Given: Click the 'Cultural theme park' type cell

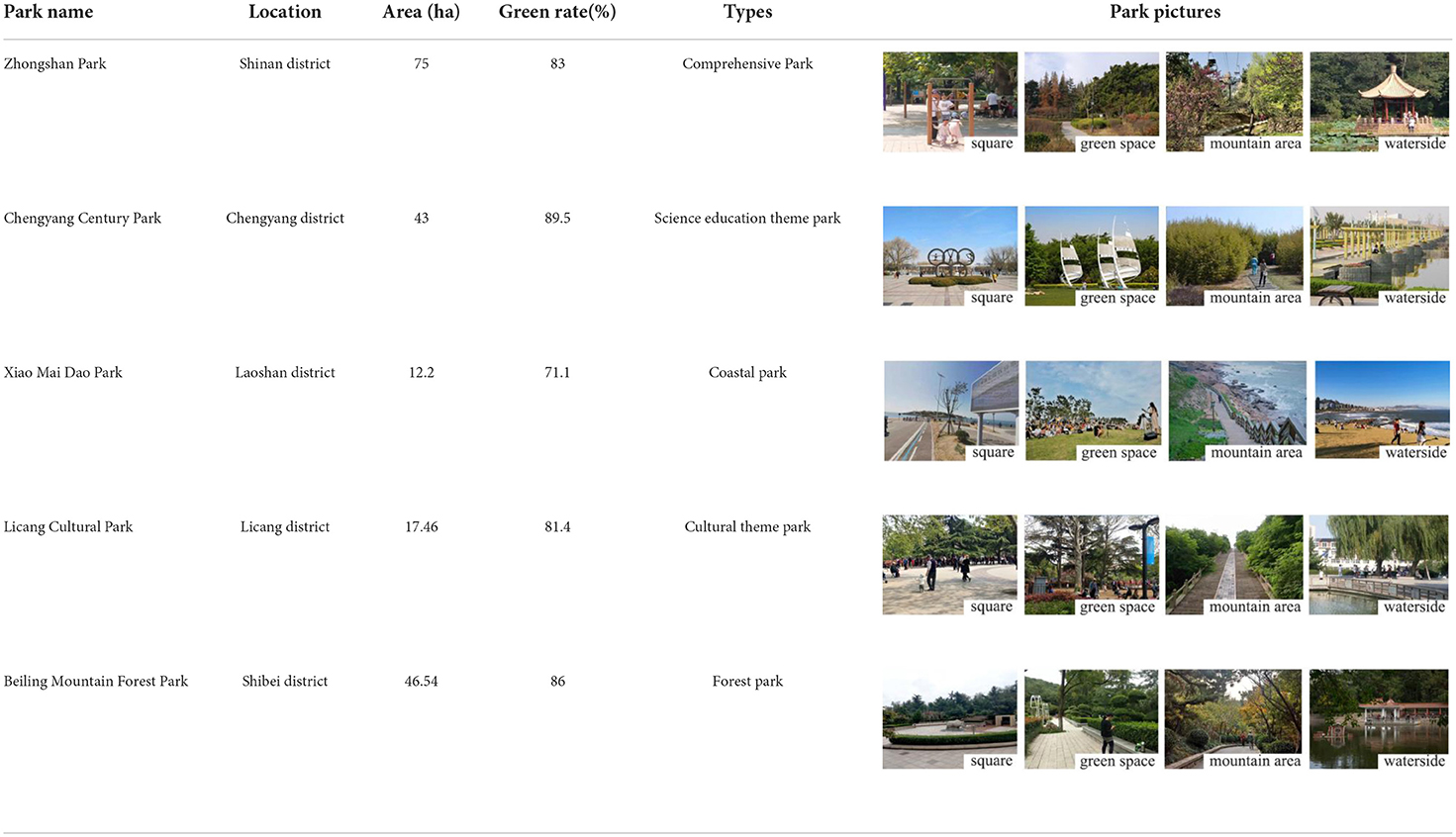Looking at the screenshot, I should (x=747, y=526).
